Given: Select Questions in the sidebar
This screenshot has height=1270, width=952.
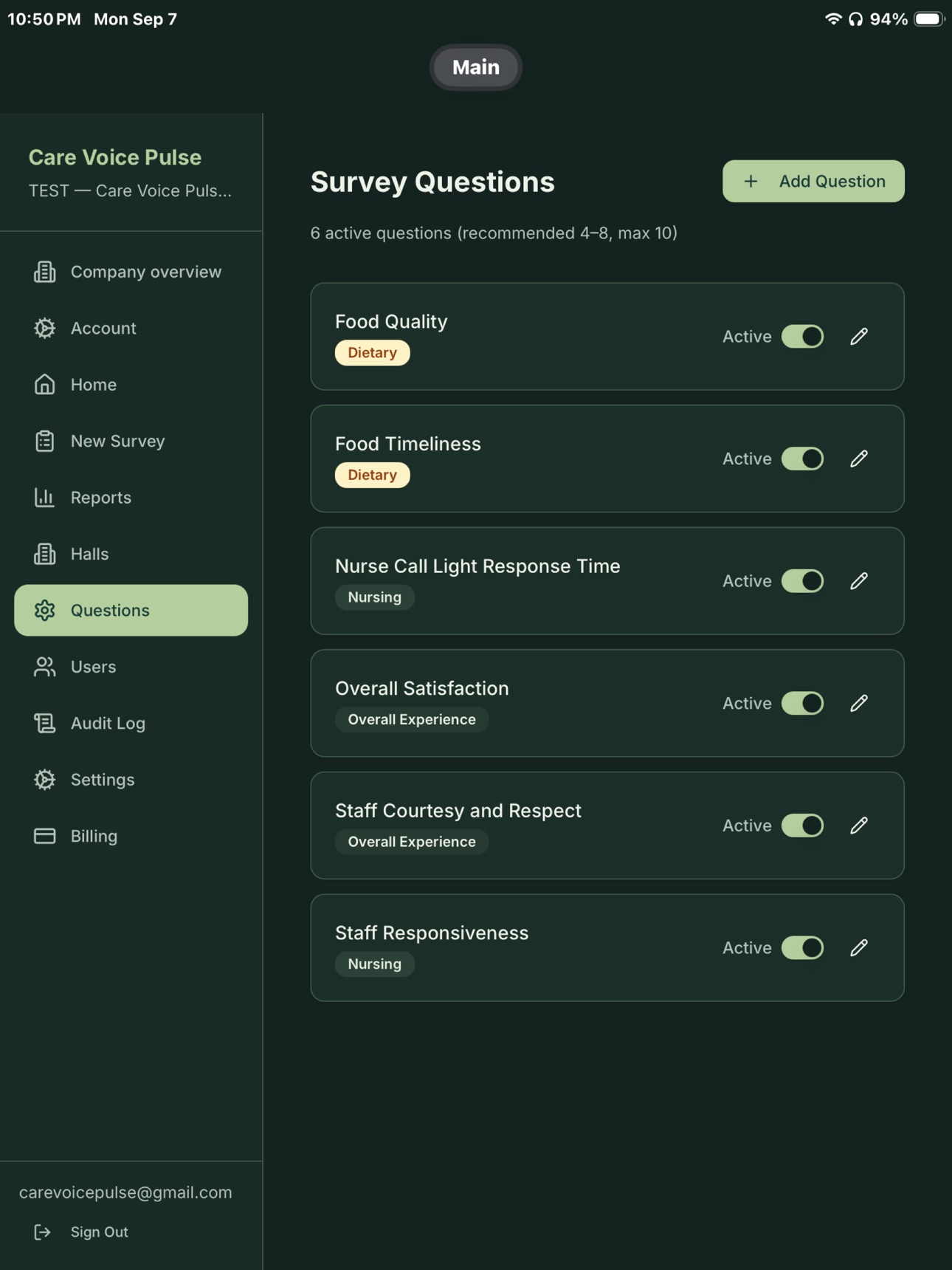Looking at the screenshot, I should (131, 611).
